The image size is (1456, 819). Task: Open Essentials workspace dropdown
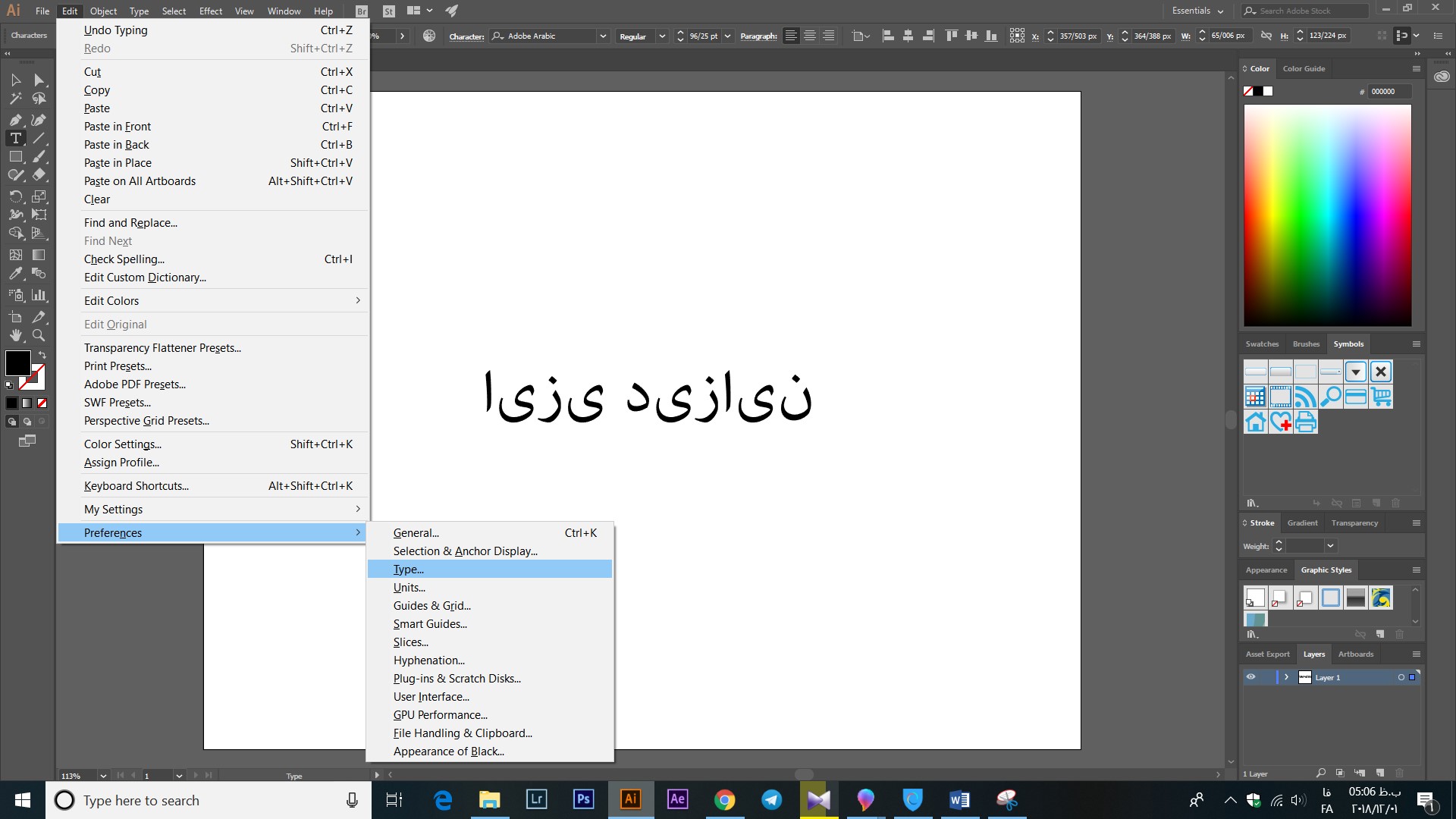(1197, 11)
